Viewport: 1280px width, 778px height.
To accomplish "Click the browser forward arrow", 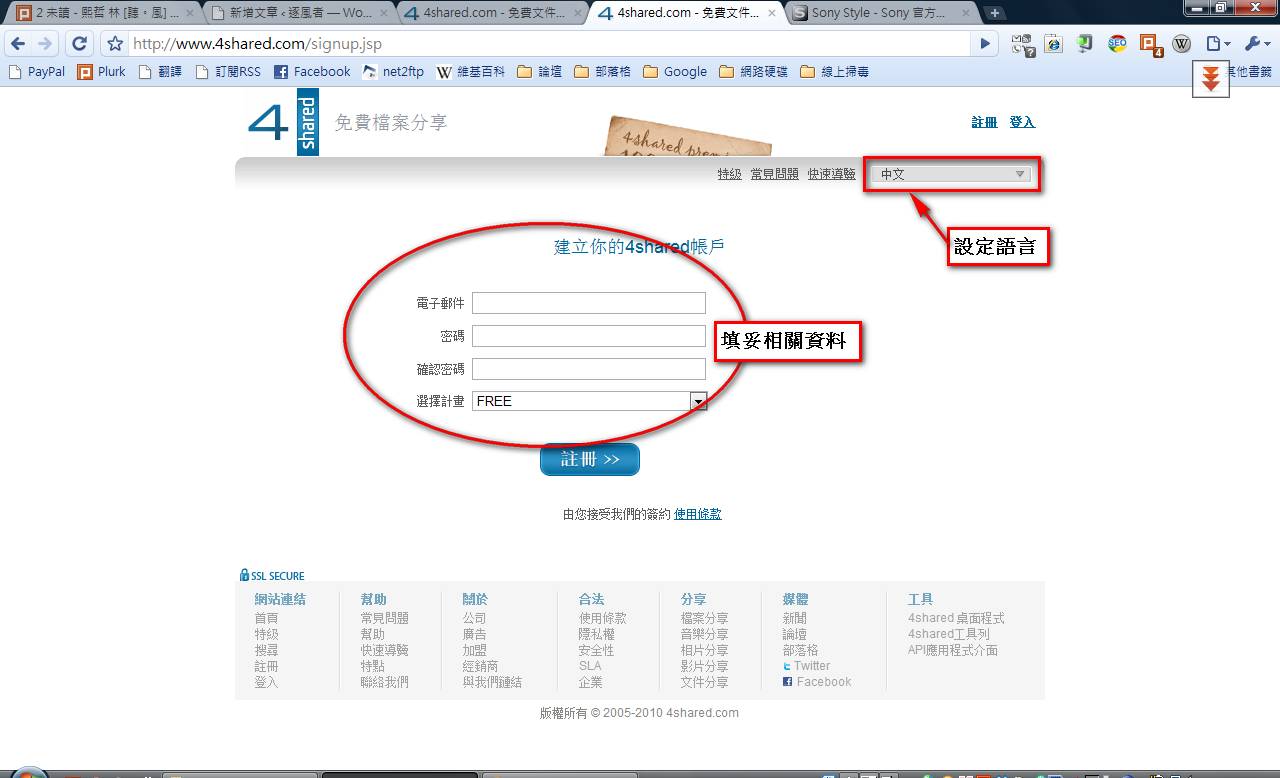I will pos(44,44).
